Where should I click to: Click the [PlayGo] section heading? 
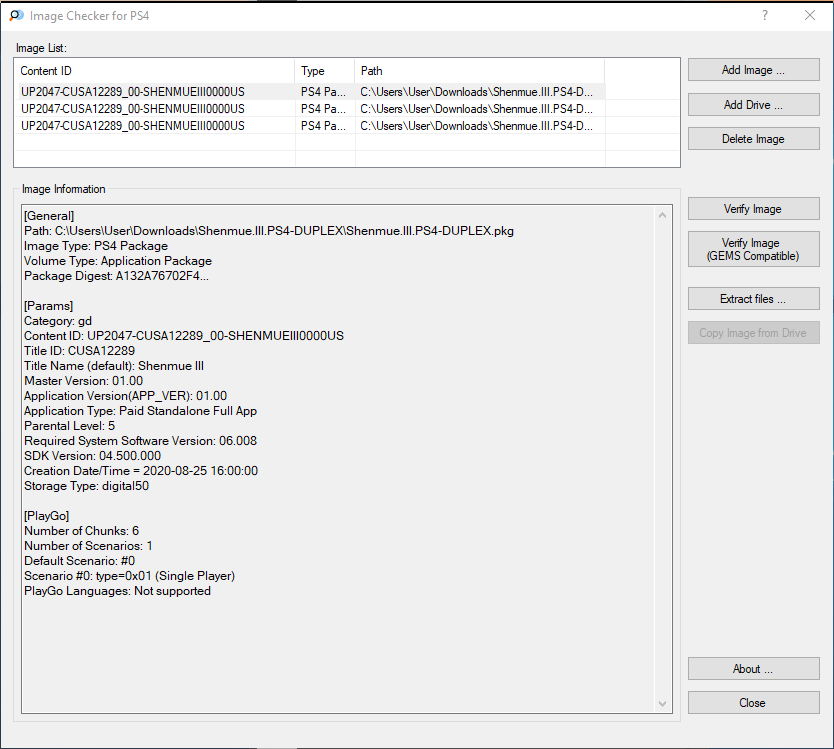tap(46, 515)
